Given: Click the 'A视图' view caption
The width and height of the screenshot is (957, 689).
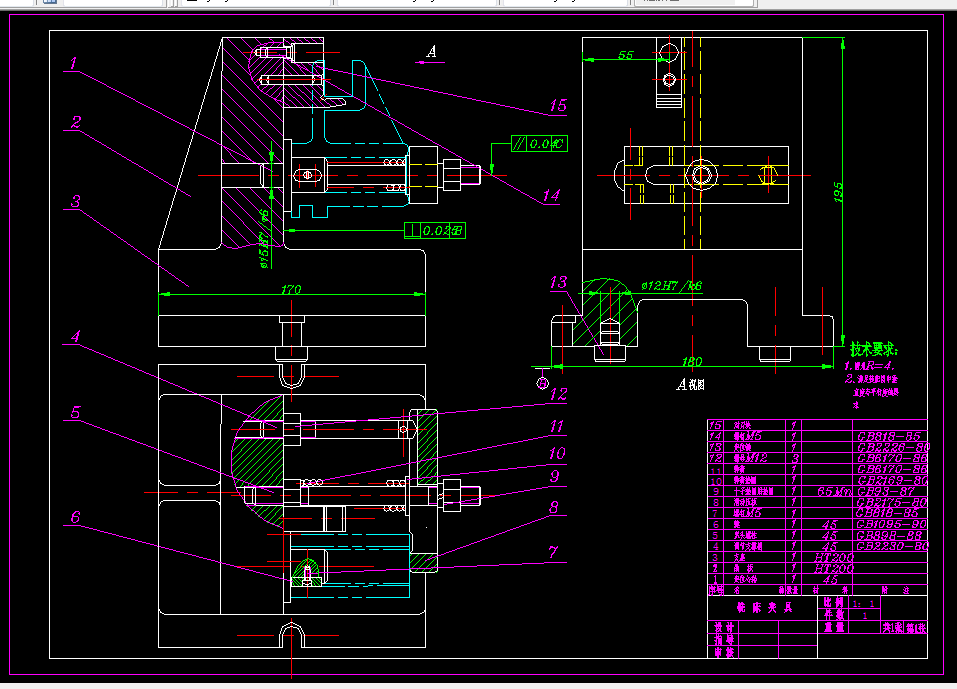Looking at the screenshot, I should click(690, 384).
